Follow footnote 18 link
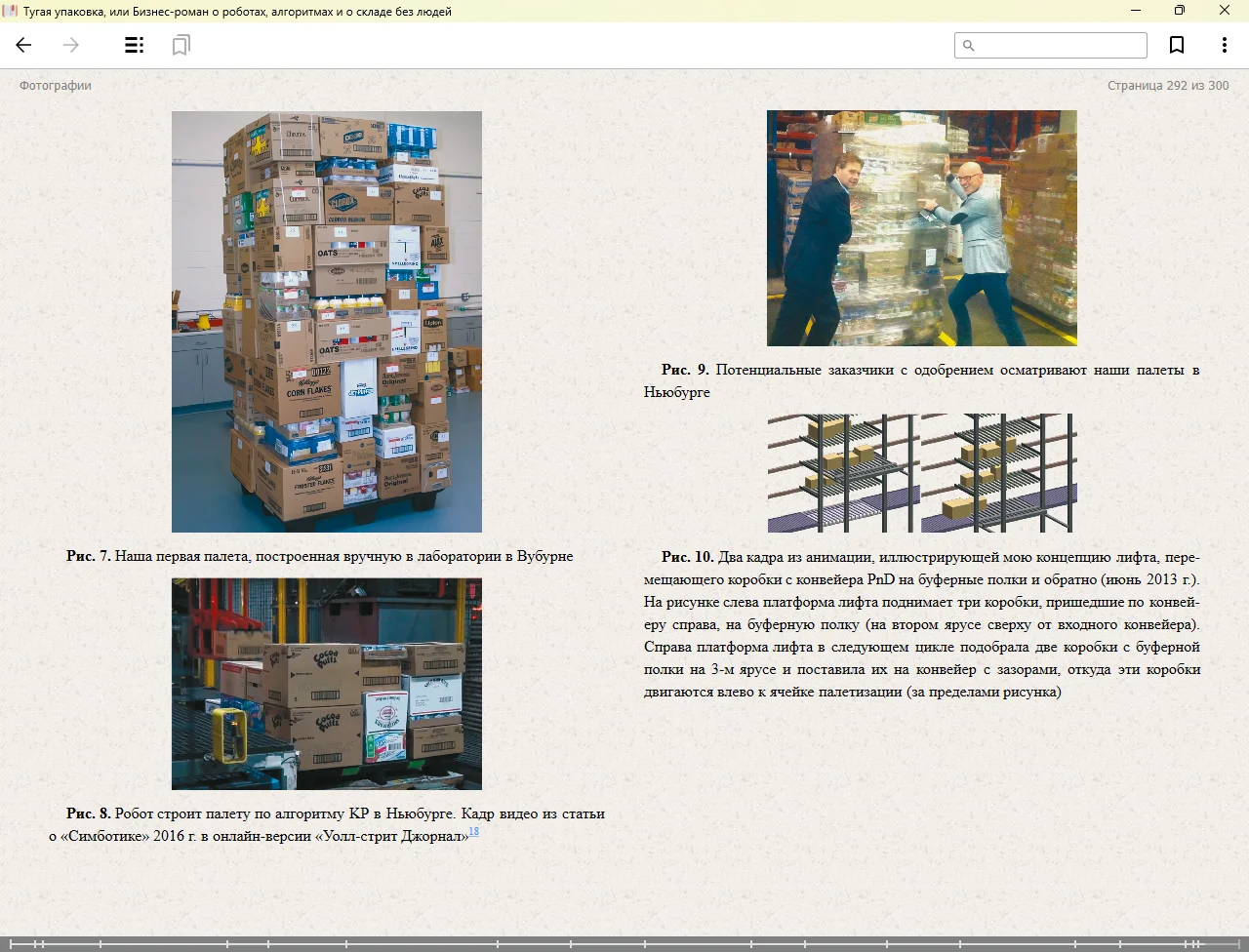The image size is (1249, 952). [473, 832]
